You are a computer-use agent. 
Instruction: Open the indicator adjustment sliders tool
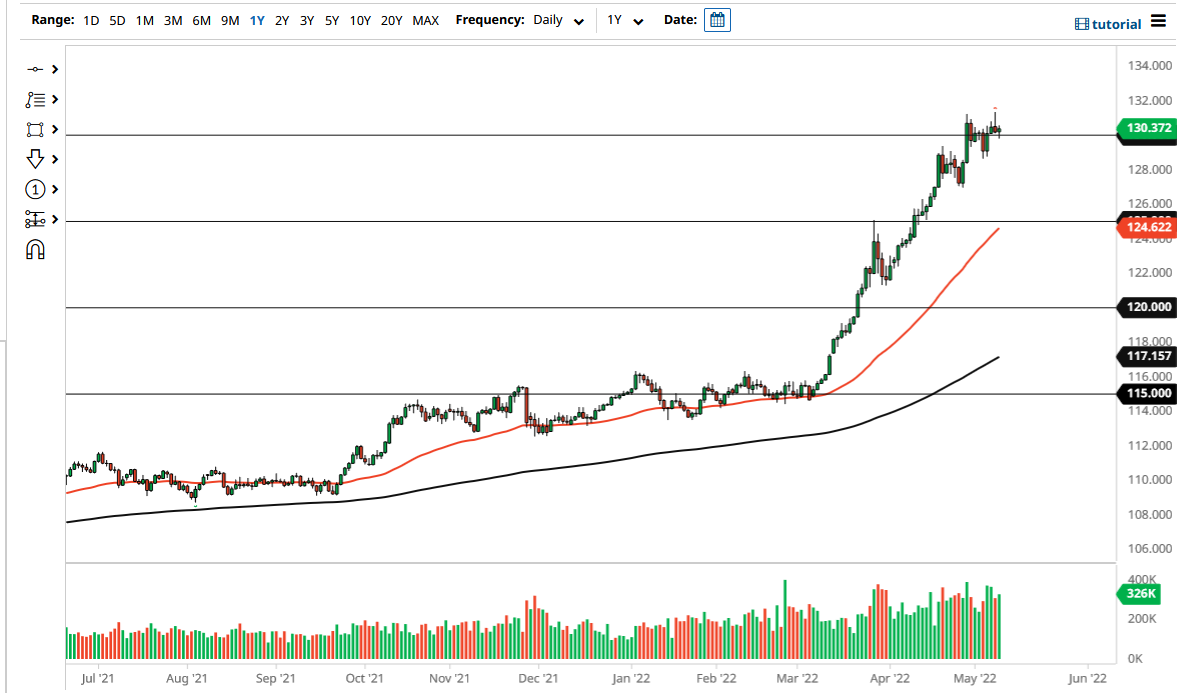(35, 219)
